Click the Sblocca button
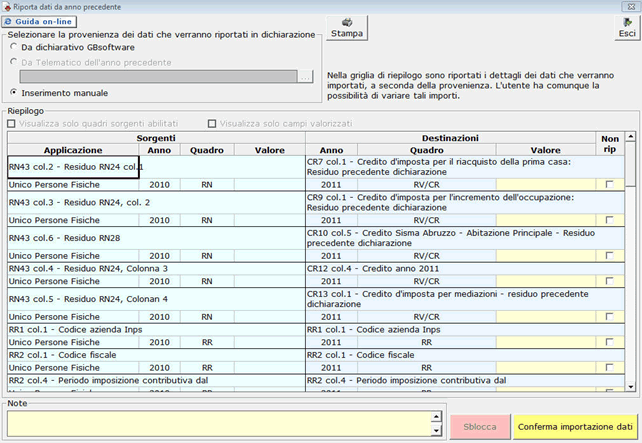The height and width of the screenshot is (443, 642). coord(480,427)
